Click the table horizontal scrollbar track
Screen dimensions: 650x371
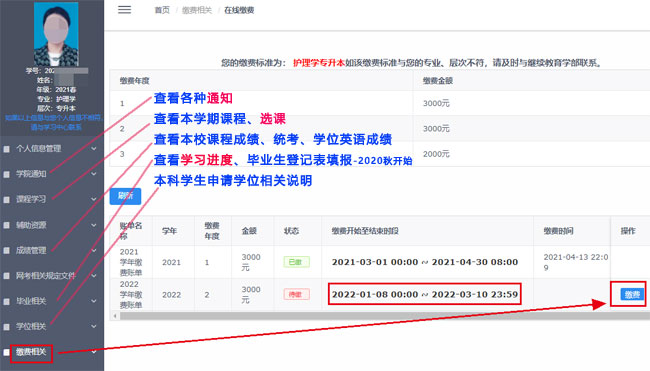(385, 316)
